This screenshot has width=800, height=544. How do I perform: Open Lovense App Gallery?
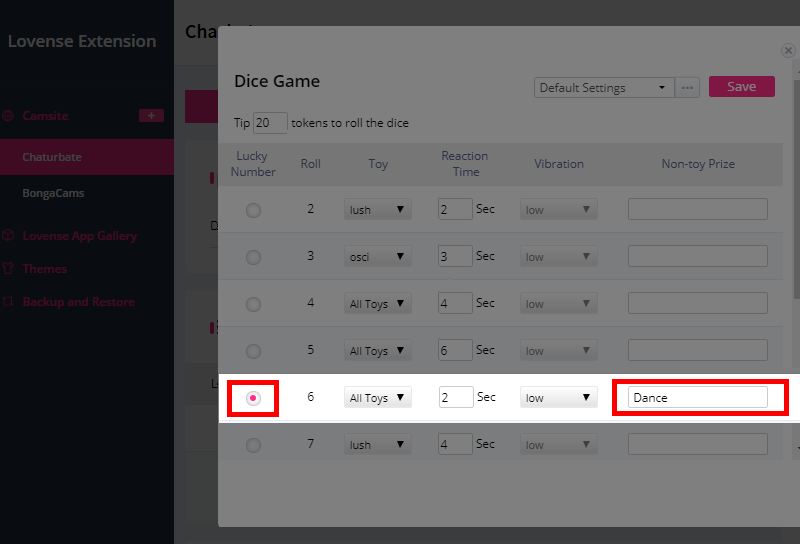pyautogui.click(x=80, y=236)
